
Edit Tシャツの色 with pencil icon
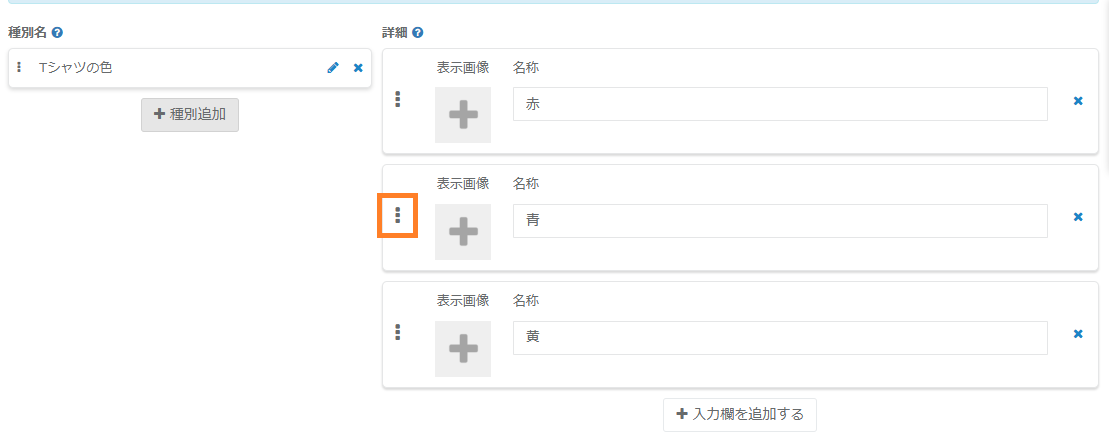pos(333,68)
